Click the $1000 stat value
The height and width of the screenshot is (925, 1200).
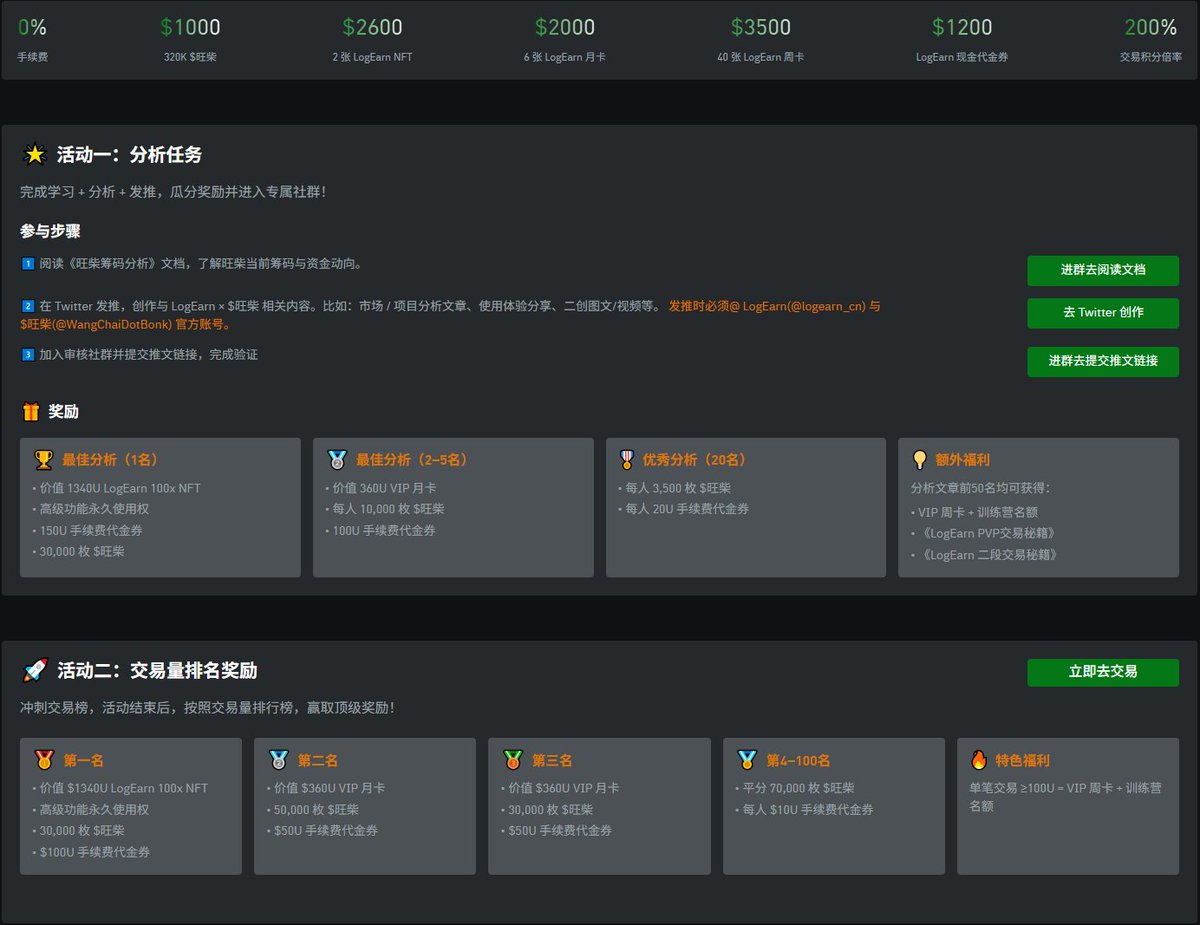[190, 28]
